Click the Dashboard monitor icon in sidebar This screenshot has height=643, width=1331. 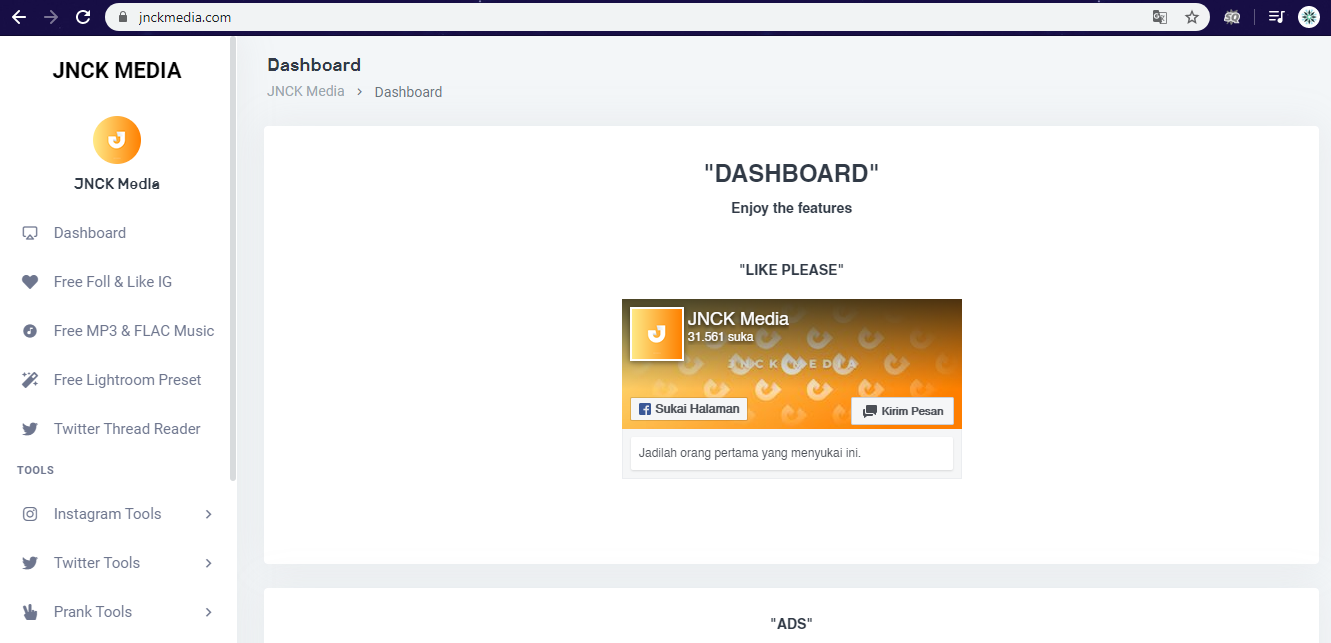coord(30,233)
